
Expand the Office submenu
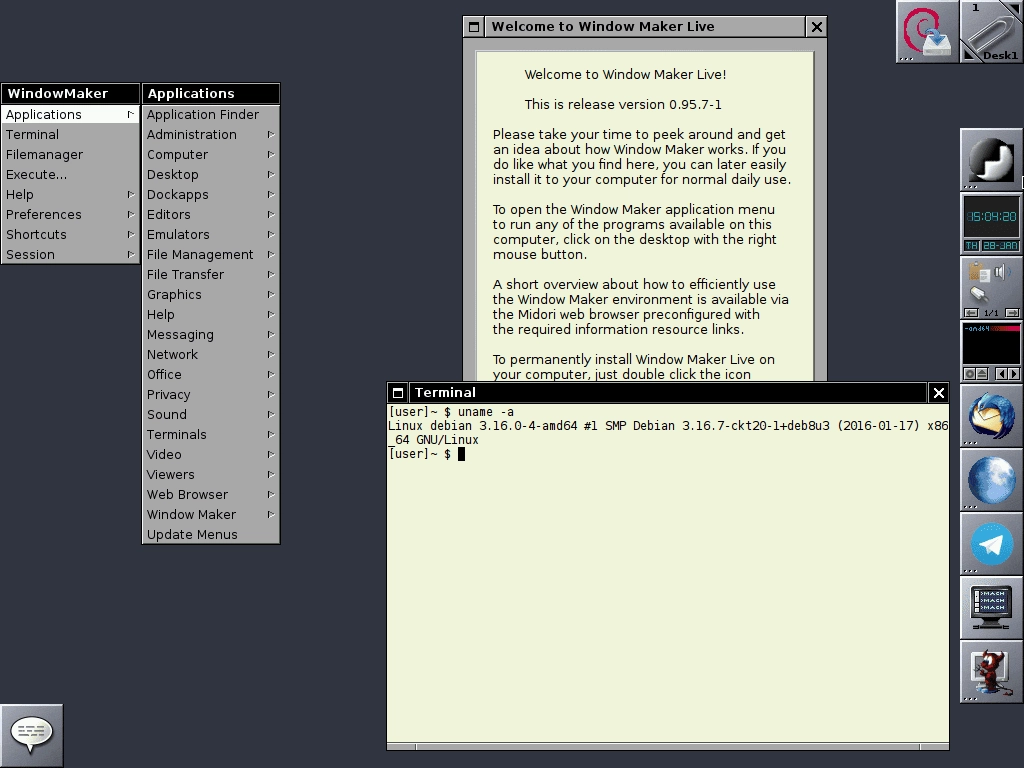tap(211, 374)
